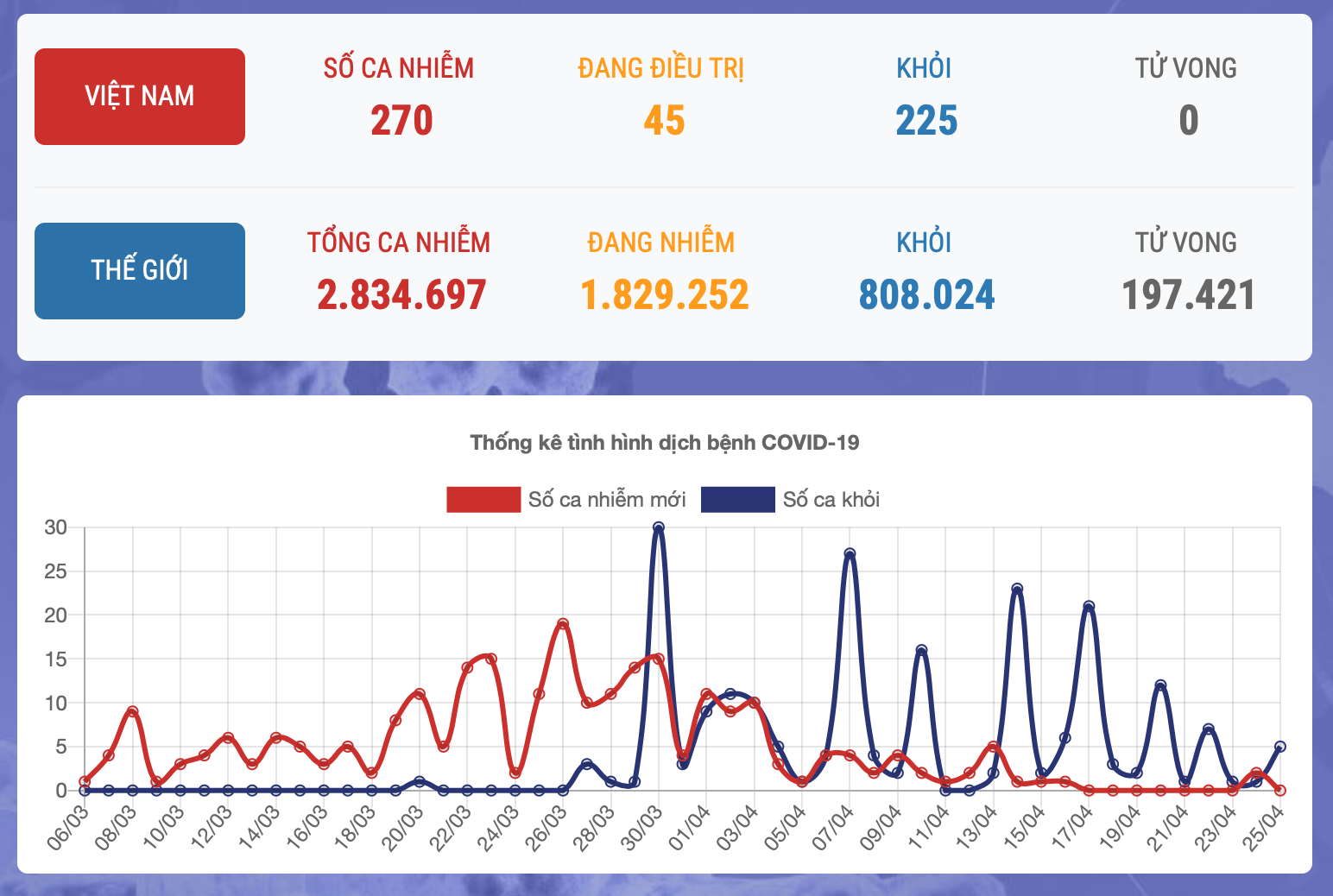The height and width of the screenshot is (896, 1333).
Task: Select the blue data point at 17/04 peak
Action: click(x=1089, y=606)
